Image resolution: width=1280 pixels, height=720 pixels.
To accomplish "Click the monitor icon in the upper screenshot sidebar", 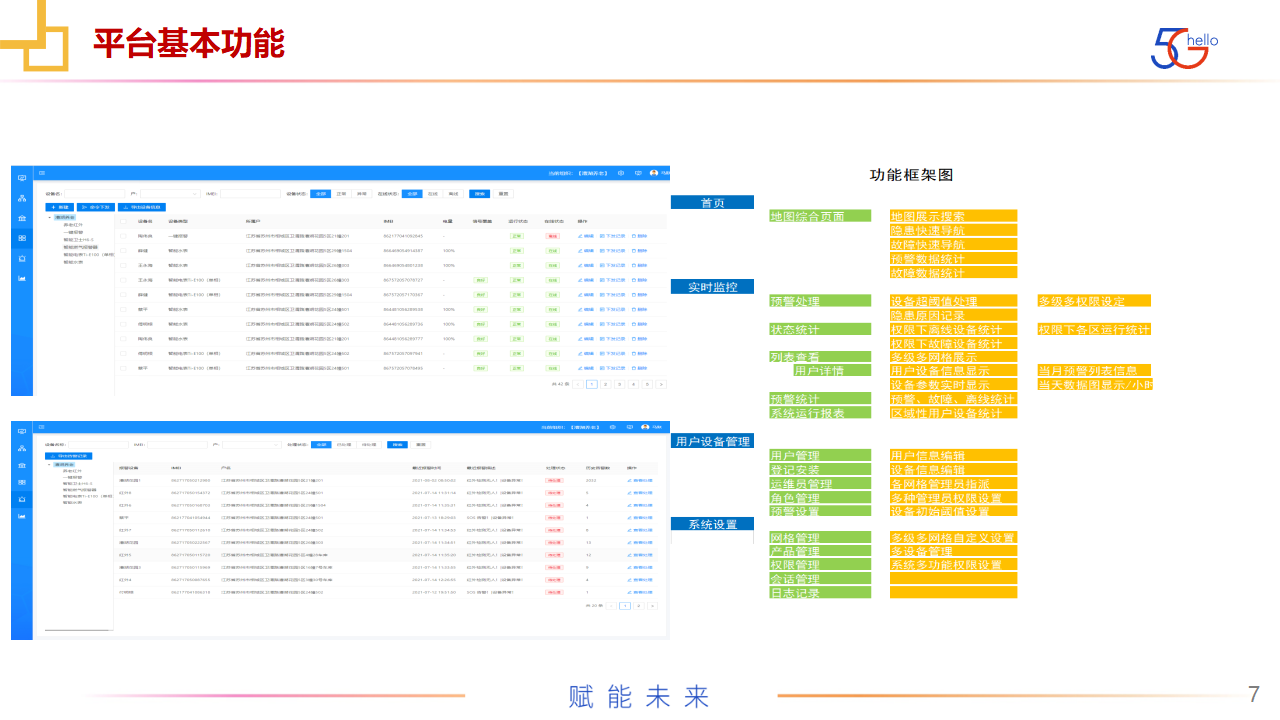I will [22, 178].
